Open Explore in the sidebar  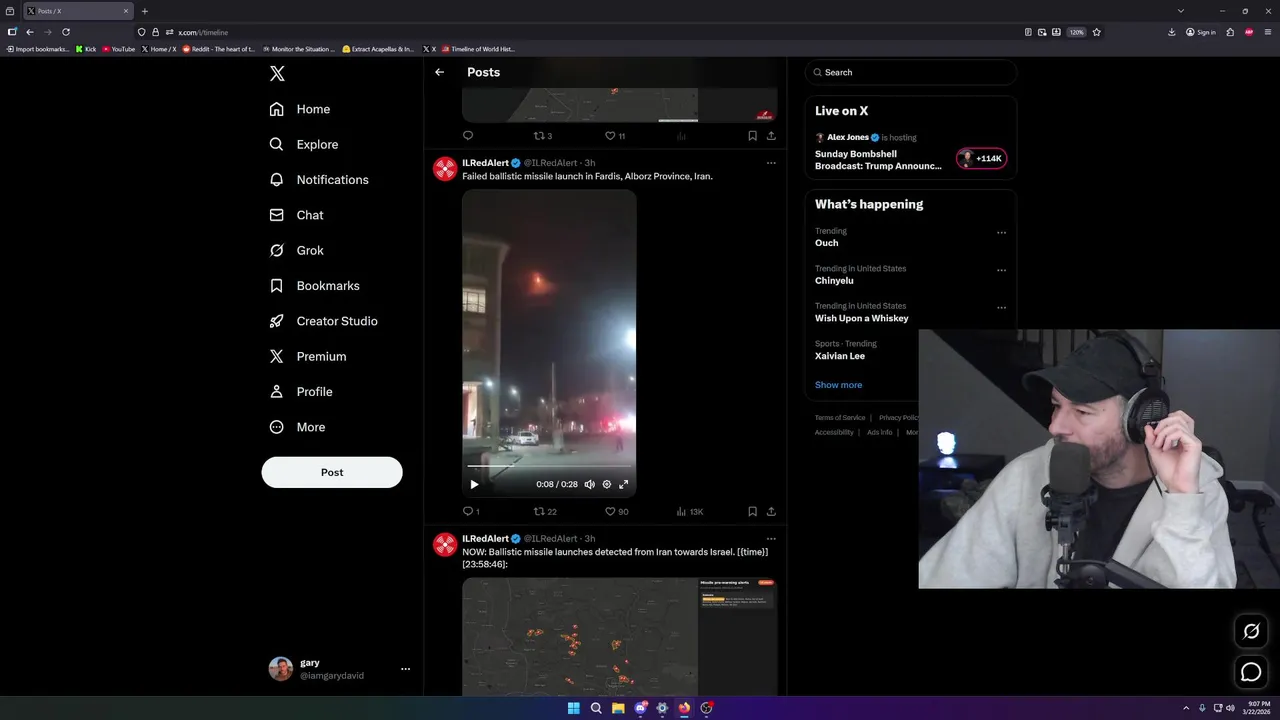pos(304,144)
